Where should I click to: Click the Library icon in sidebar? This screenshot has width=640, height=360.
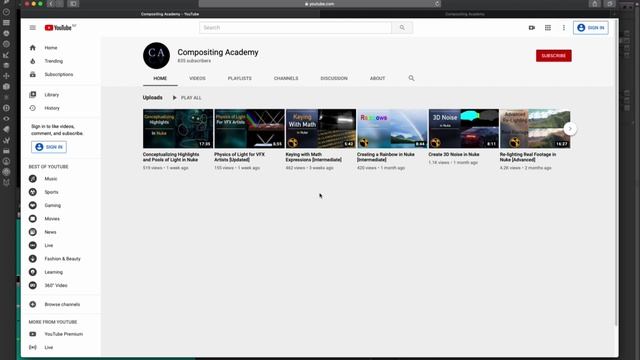pyautogui.click(x=33, y=95)
